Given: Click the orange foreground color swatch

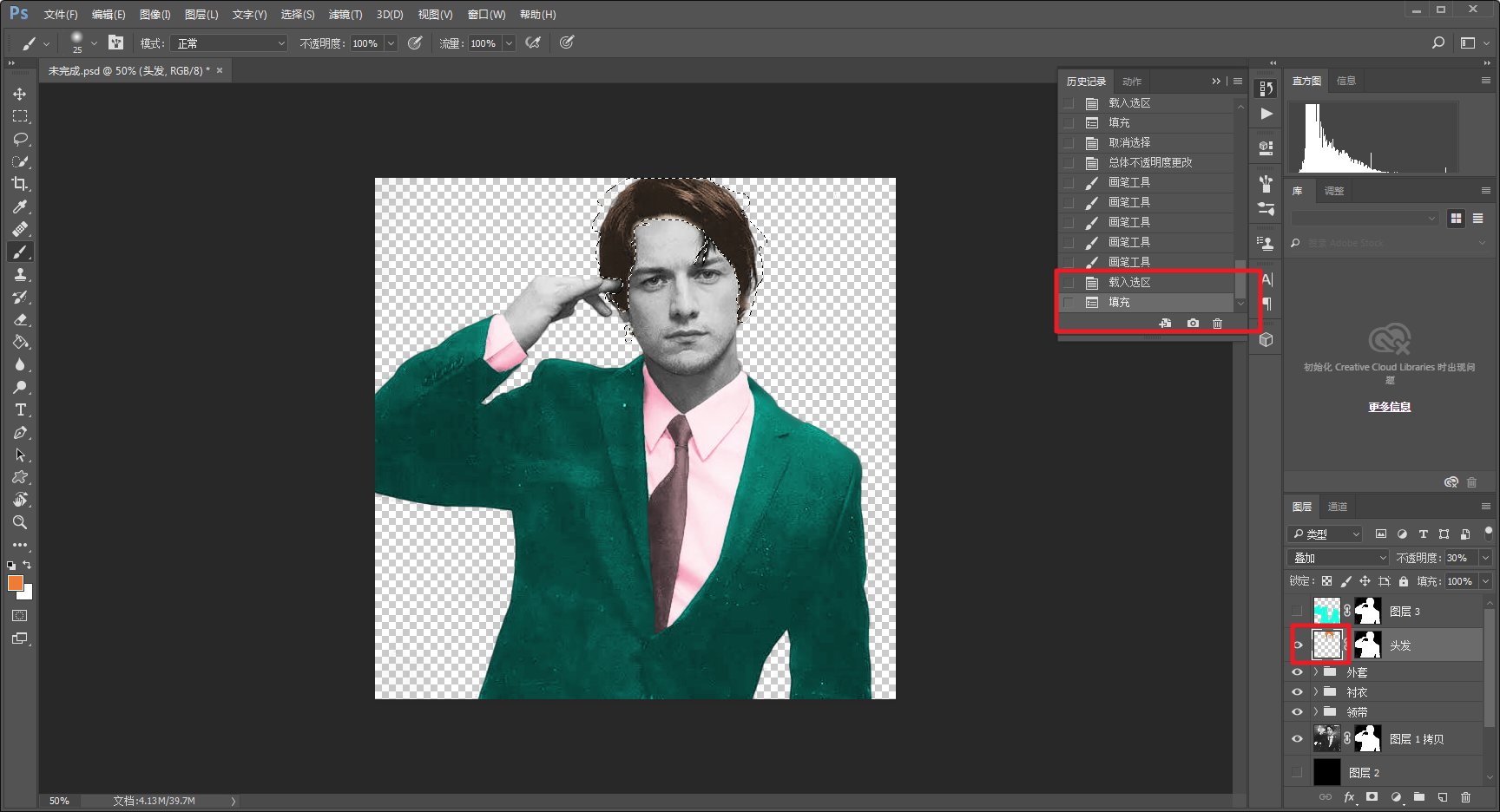Looking at the screenshot, I should coord(15,584).
